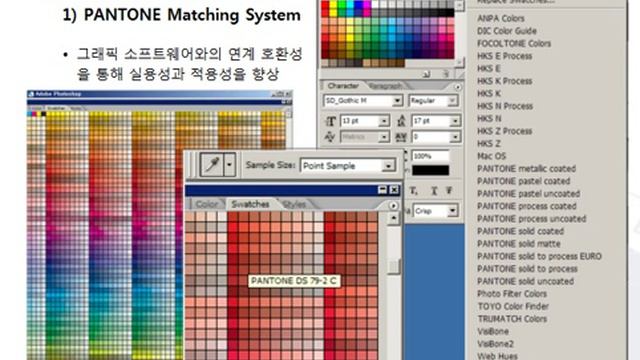Toggle the underline T style button
This screenshot has height=360, width=640.
(x=433, y=191)
